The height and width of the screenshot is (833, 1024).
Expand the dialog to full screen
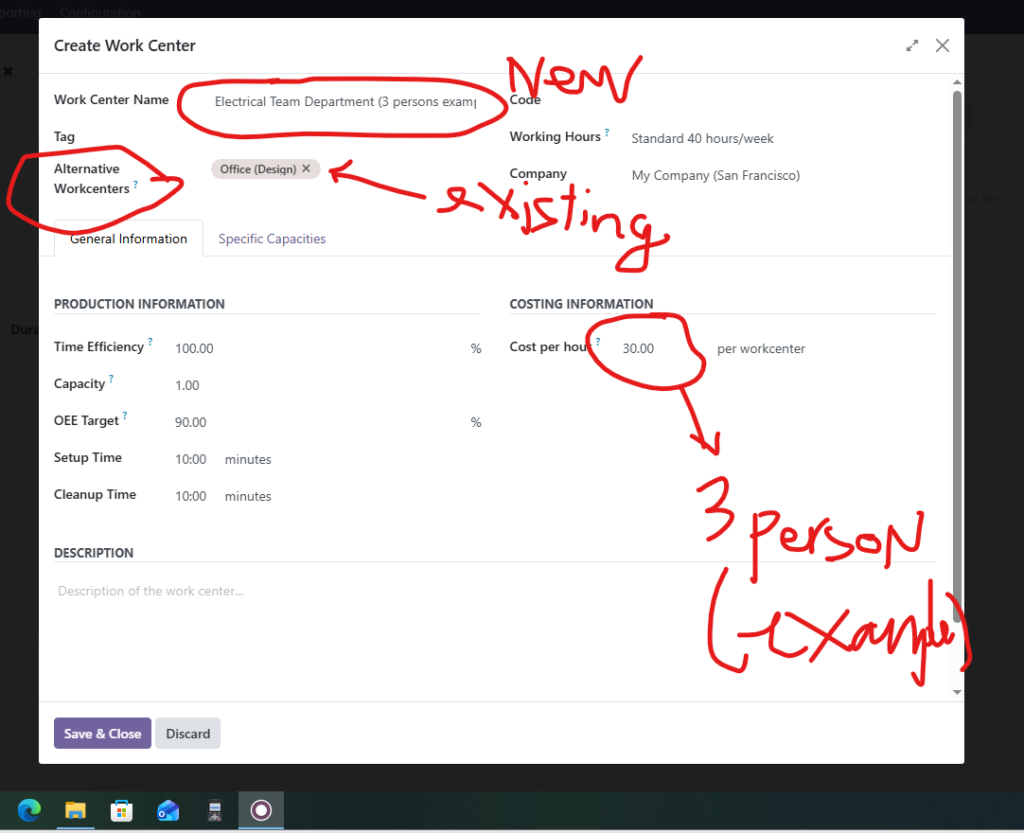point(912,46)
